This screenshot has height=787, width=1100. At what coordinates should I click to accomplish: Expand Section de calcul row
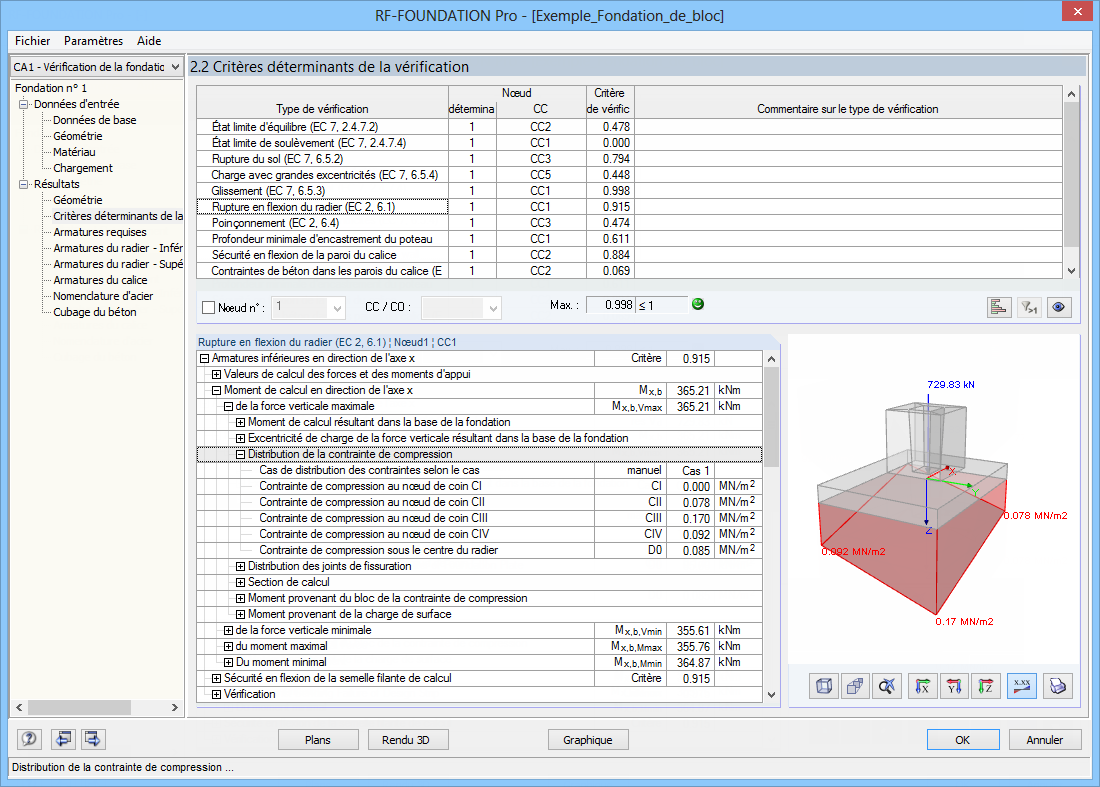(x=241, y=582)
